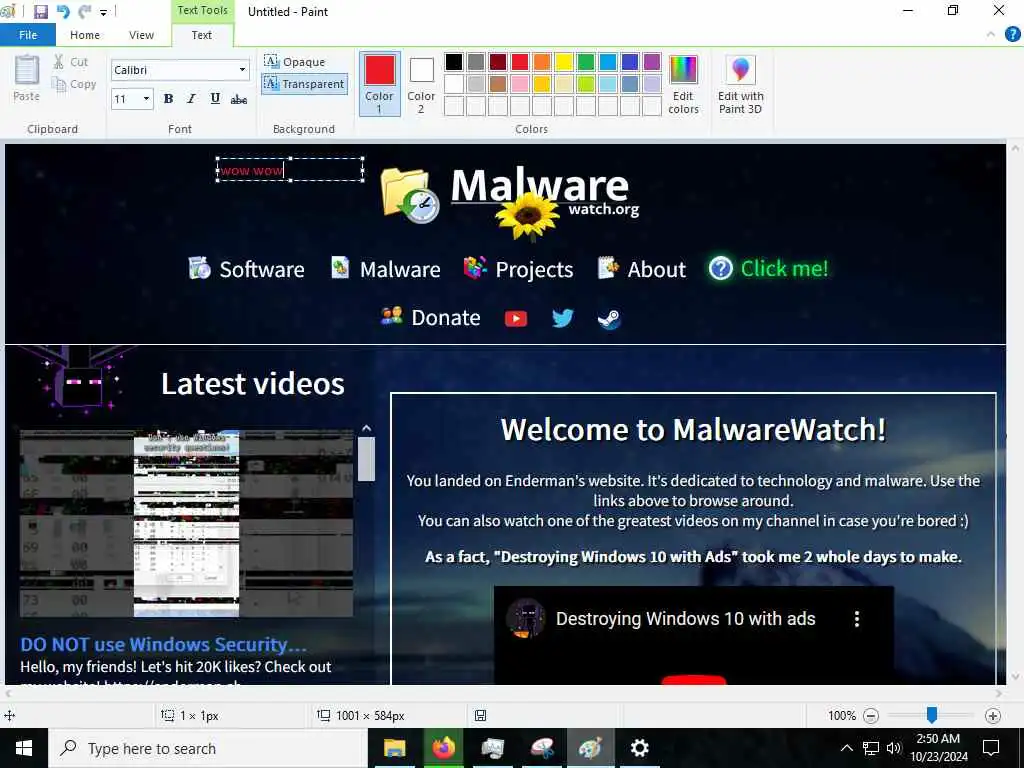
Task: Select Transparent background option
Action: 304,84
